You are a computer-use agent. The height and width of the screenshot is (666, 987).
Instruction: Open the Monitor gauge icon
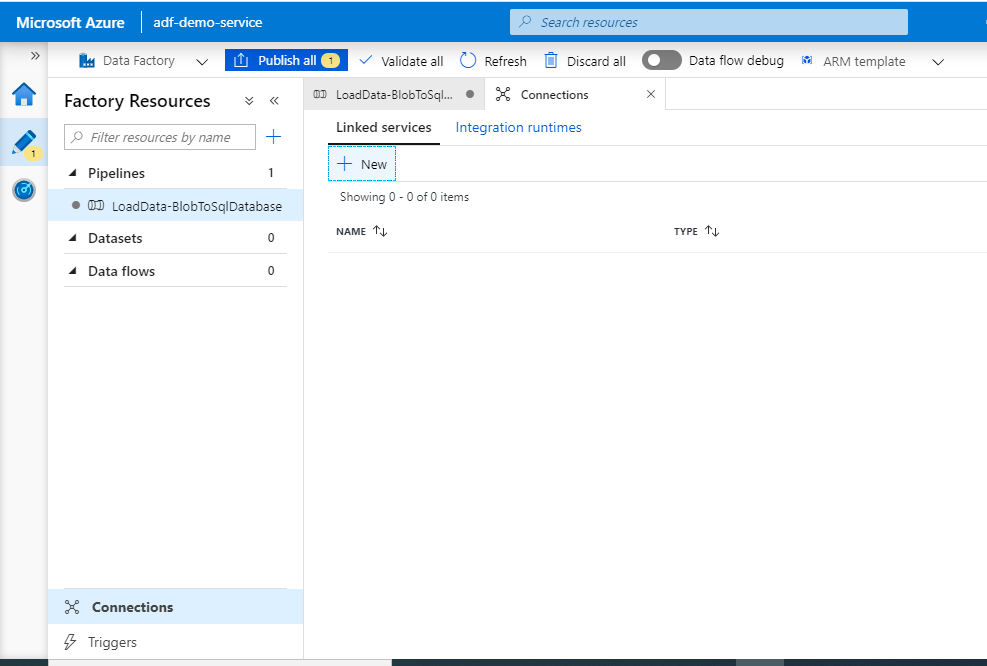24,189
